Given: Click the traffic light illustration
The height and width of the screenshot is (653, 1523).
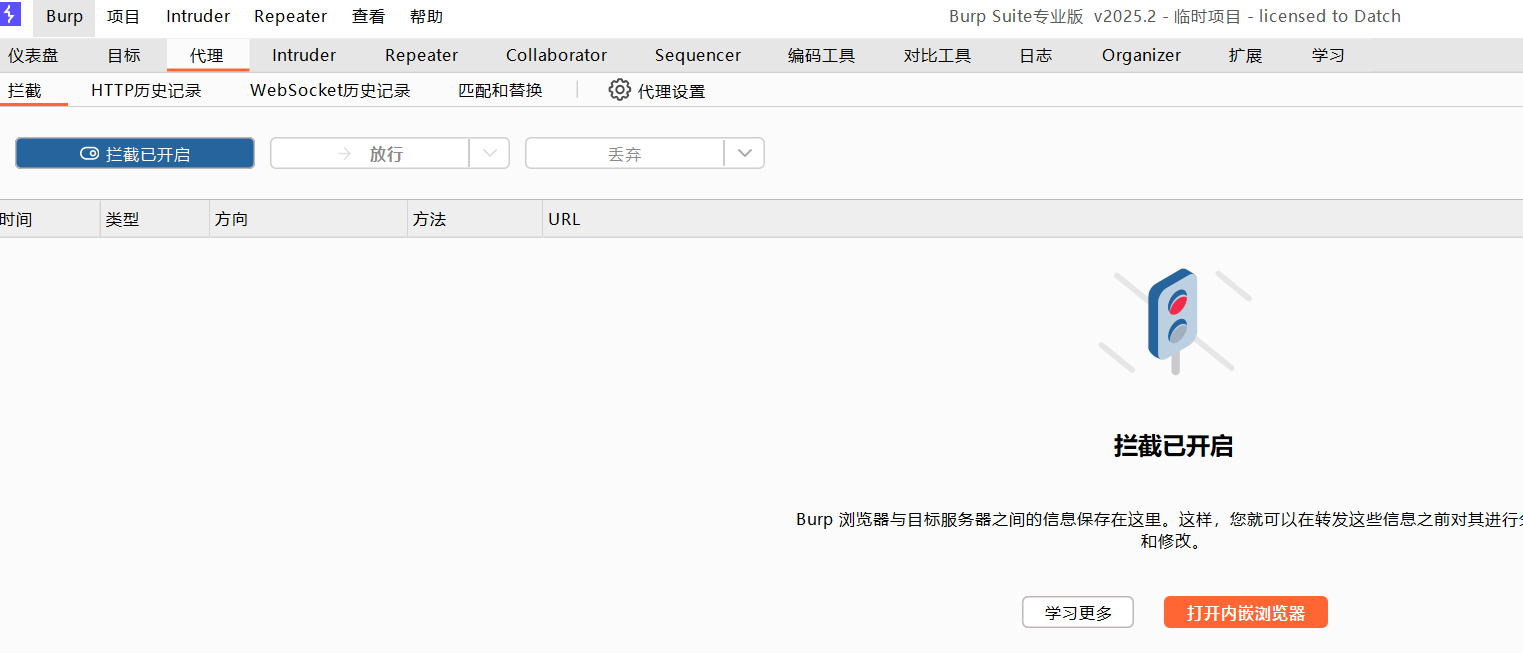Looking at the screenshot, I should [x=1174, y=322].
